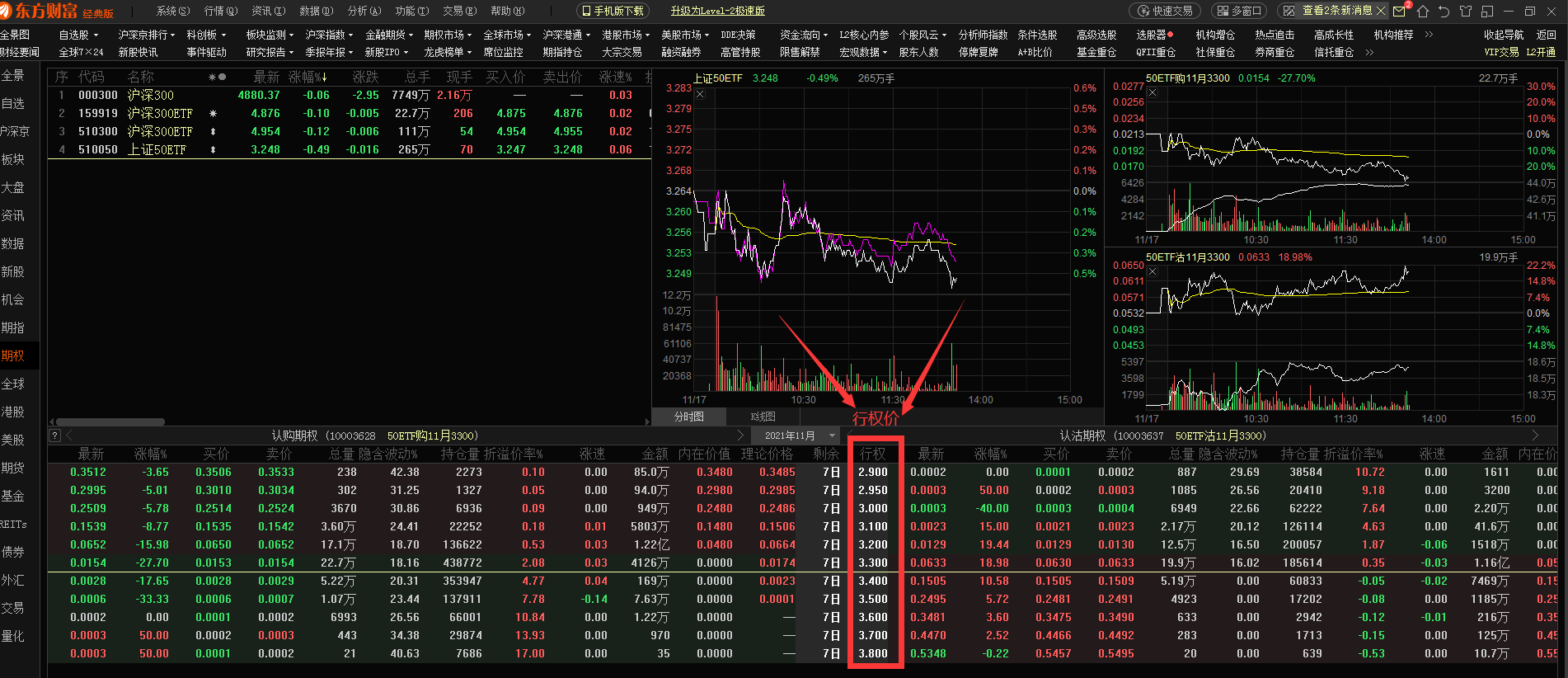Click the 返回 button
The width and height of the screenshot is (1568, 678).
pyautogui.click(x=1547, y=35)
